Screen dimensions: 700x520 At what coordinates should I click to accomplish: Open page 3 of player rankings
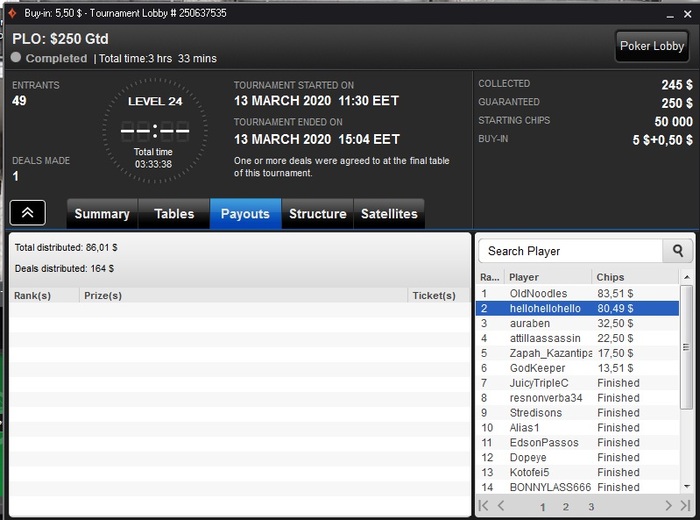pos(591,507)
